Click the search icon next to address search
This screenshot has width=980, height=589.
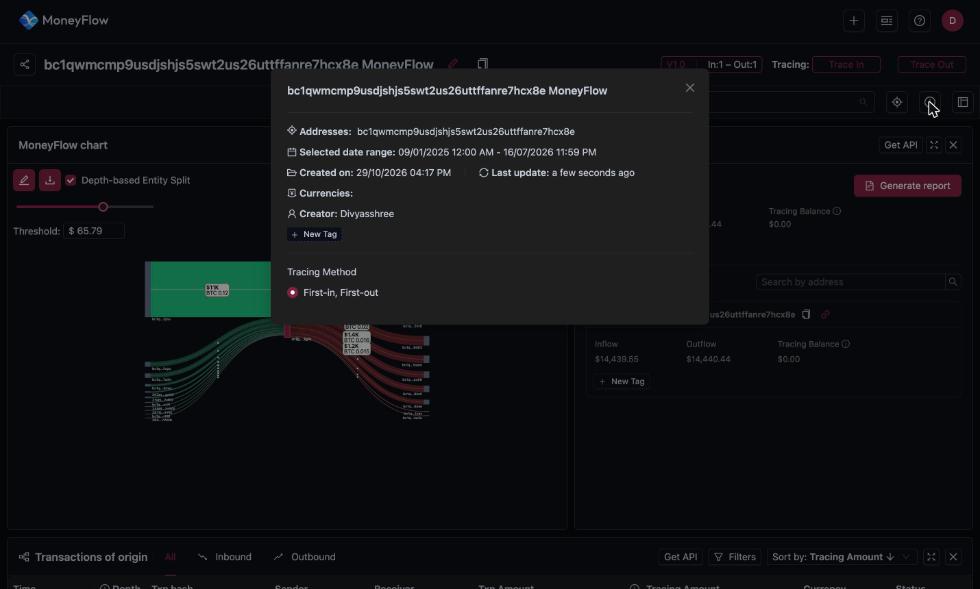tap(952, 282)
